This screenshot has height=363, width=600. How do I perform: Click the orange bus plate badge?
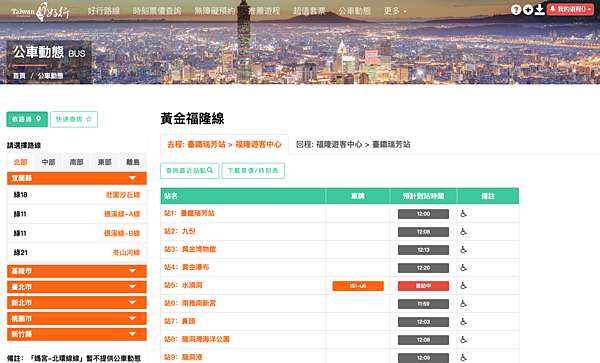click(358, 286)
